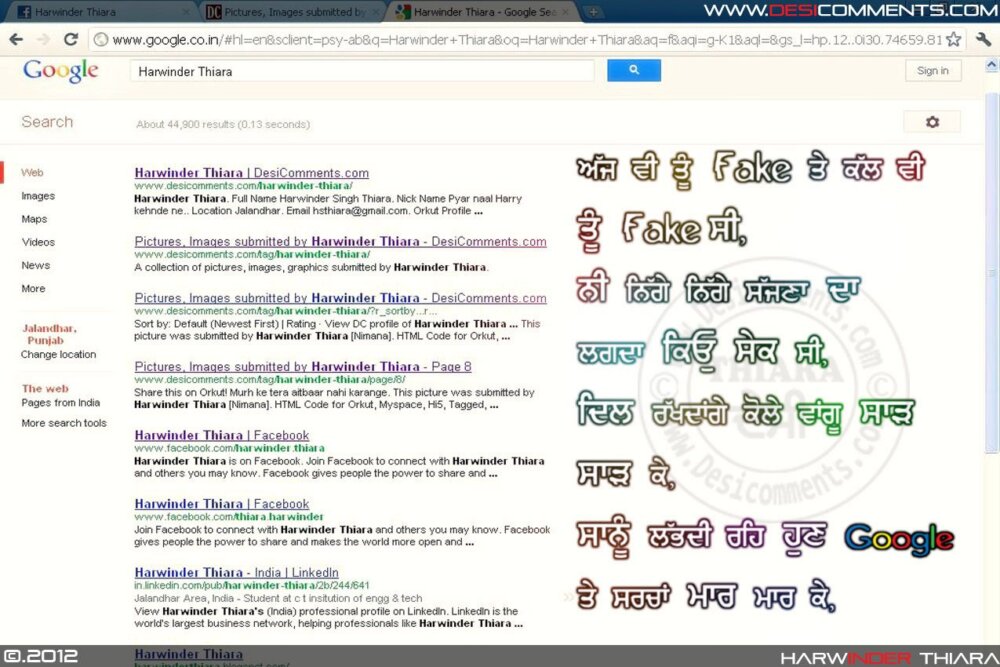Reload the page with refresh icon
This screenshot has width=1000, height=667.
point(71,40)
